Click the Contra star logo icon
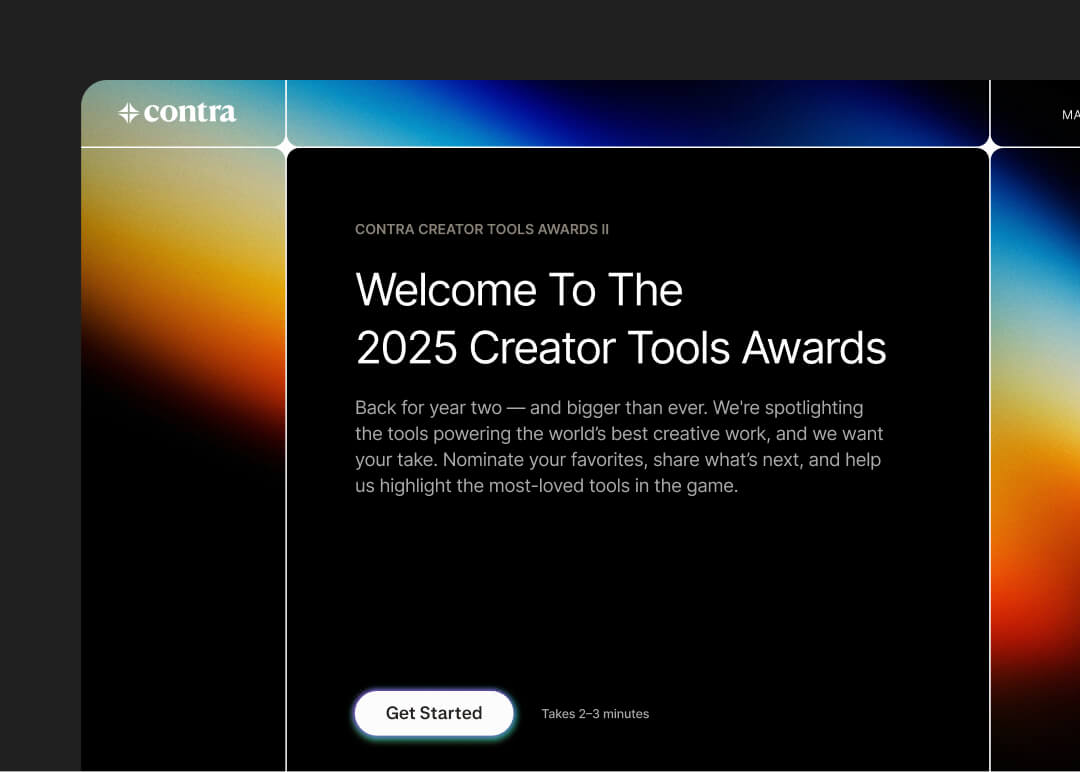Screen dimensions: 1080x772 tap(128, 113)
